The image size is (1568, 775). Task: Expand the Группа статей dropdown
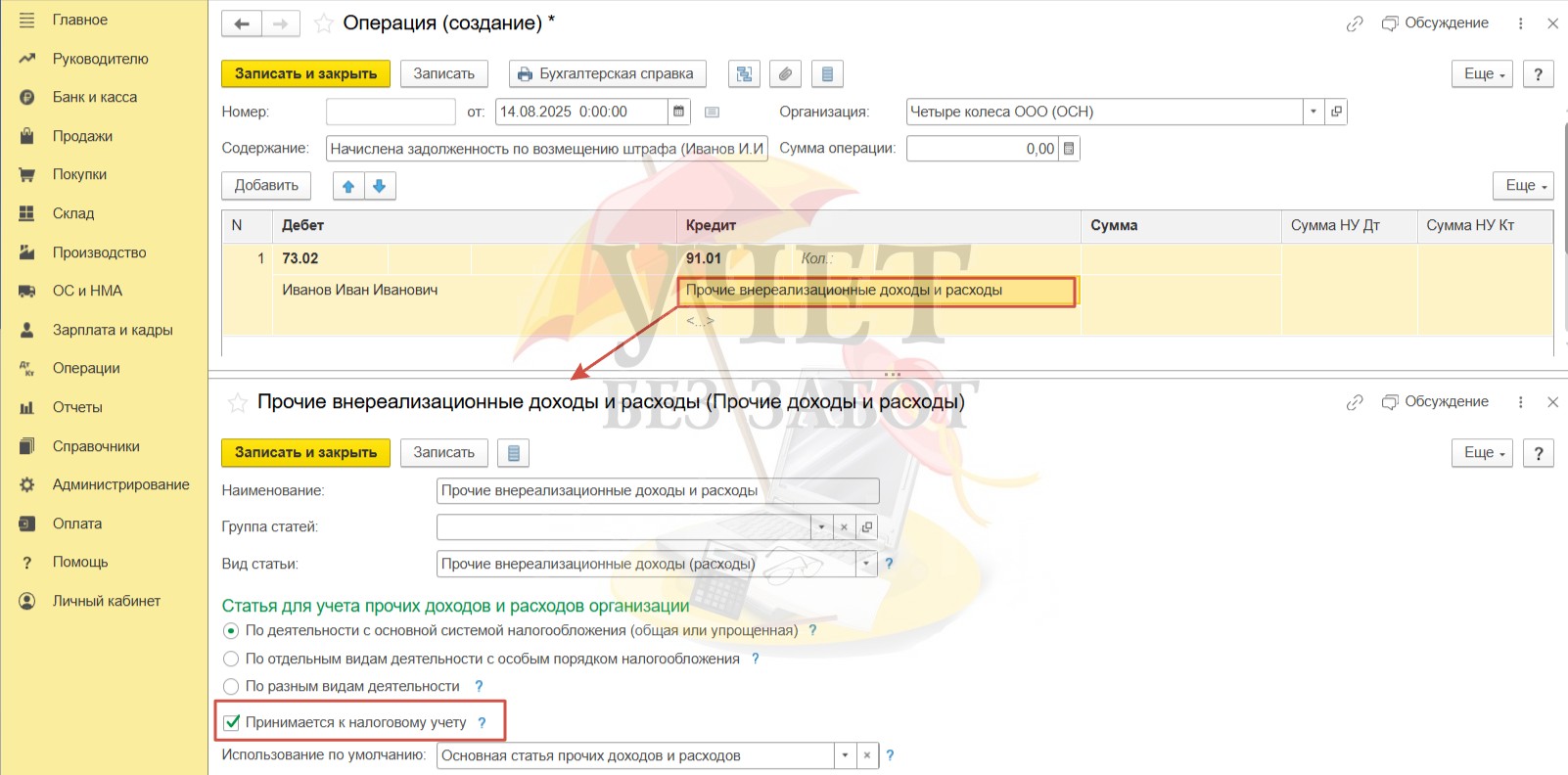822,526
